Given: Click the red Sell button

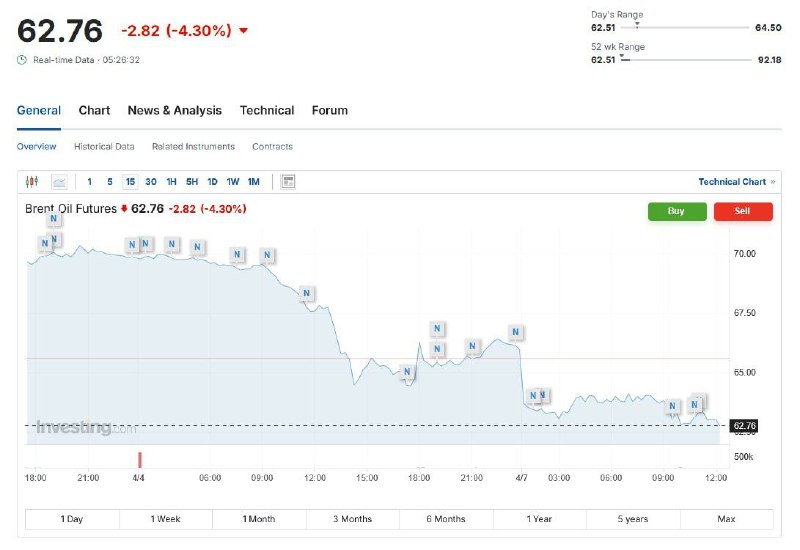Looking at the screenshot, I should click(743, 211).
